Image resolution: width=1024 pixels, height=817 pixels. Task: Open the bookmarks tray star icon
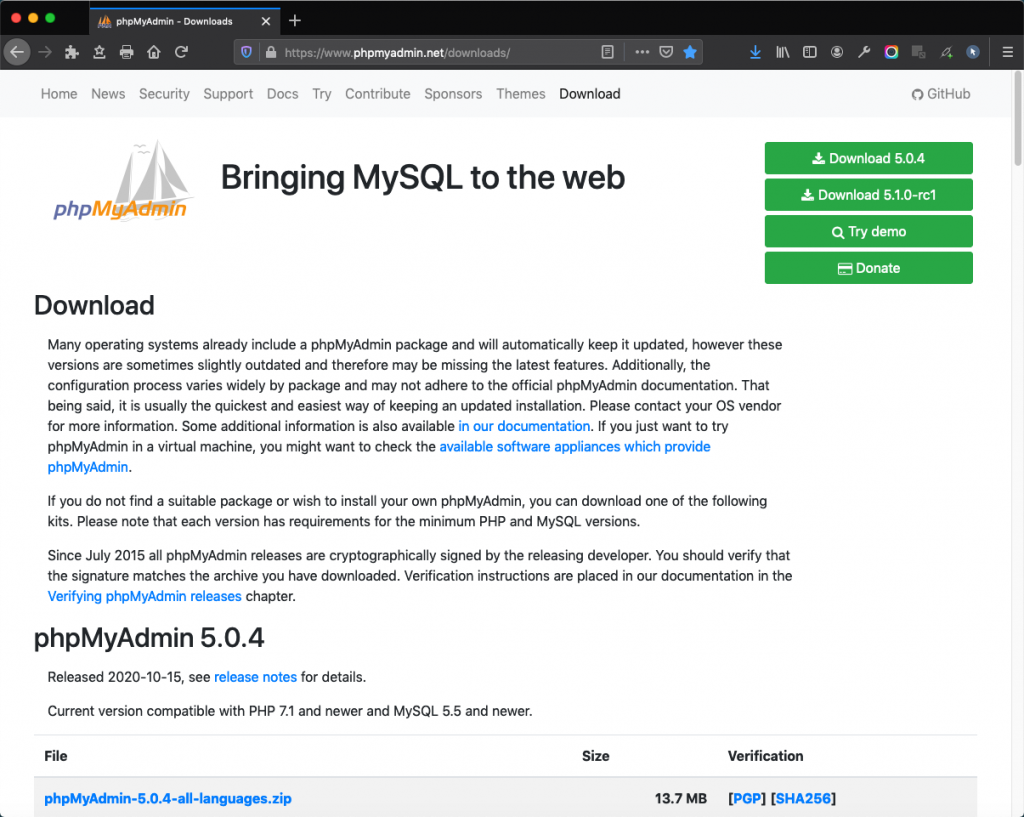(x=99, y=52)
